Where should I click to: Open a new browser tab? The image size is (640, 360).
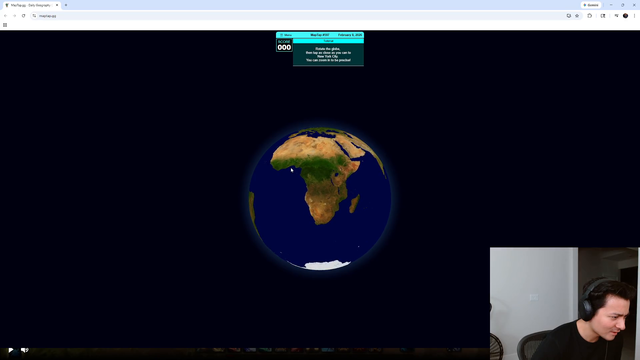click(66, 5)
